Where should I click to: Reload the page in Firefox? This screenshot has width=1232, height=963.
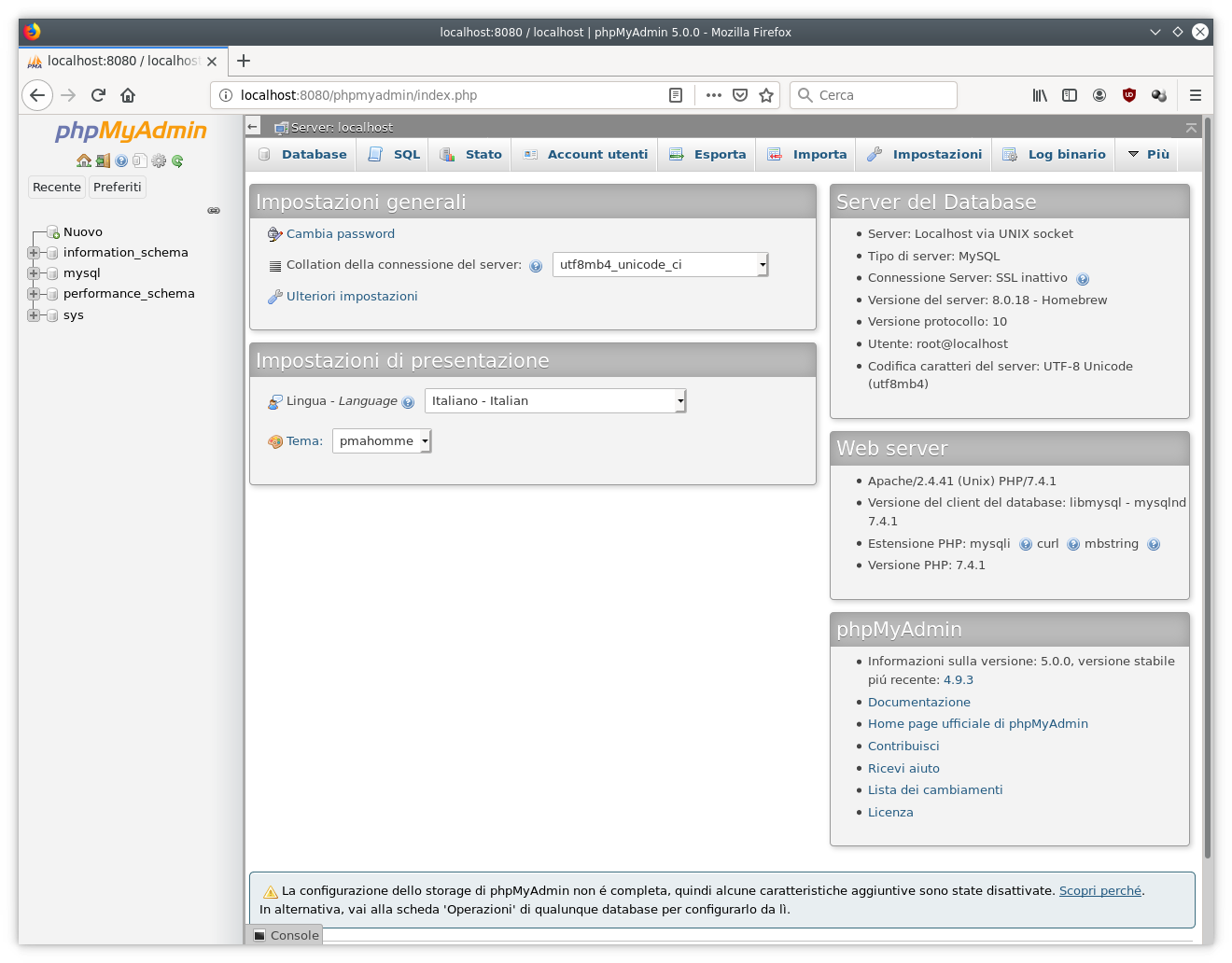98,95
